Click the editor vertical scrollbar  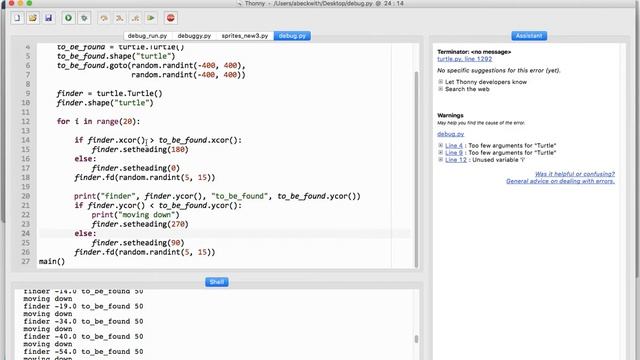click(x=416, y=169)
